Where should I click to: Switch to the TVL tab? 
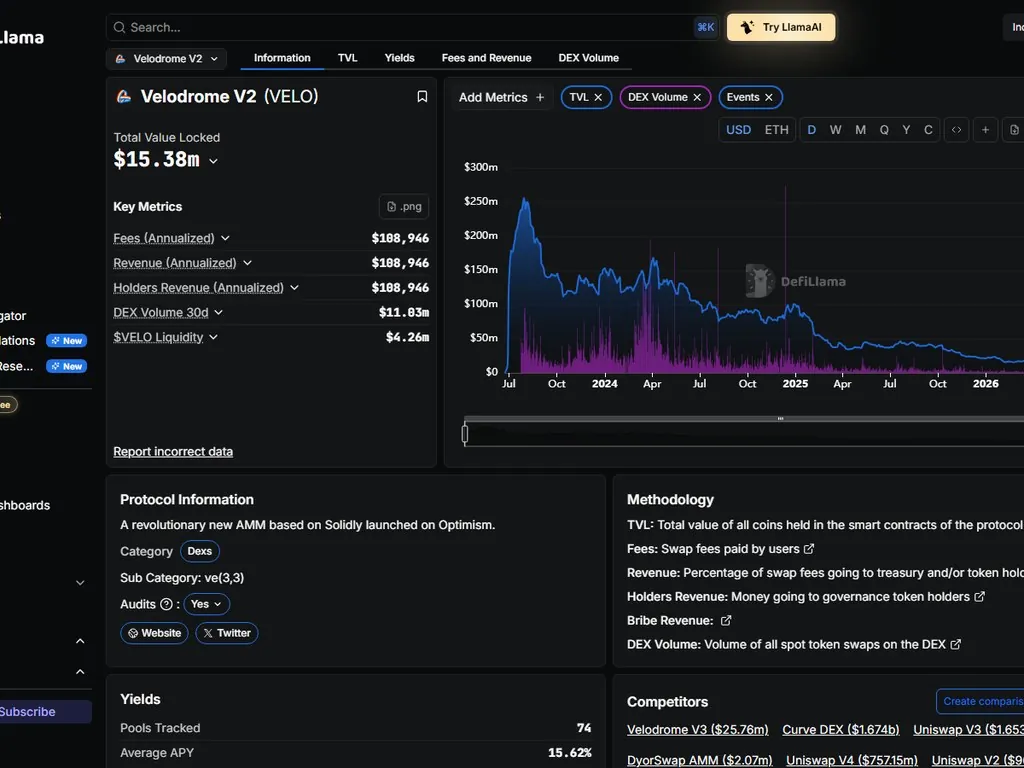[x=347, y=58]
